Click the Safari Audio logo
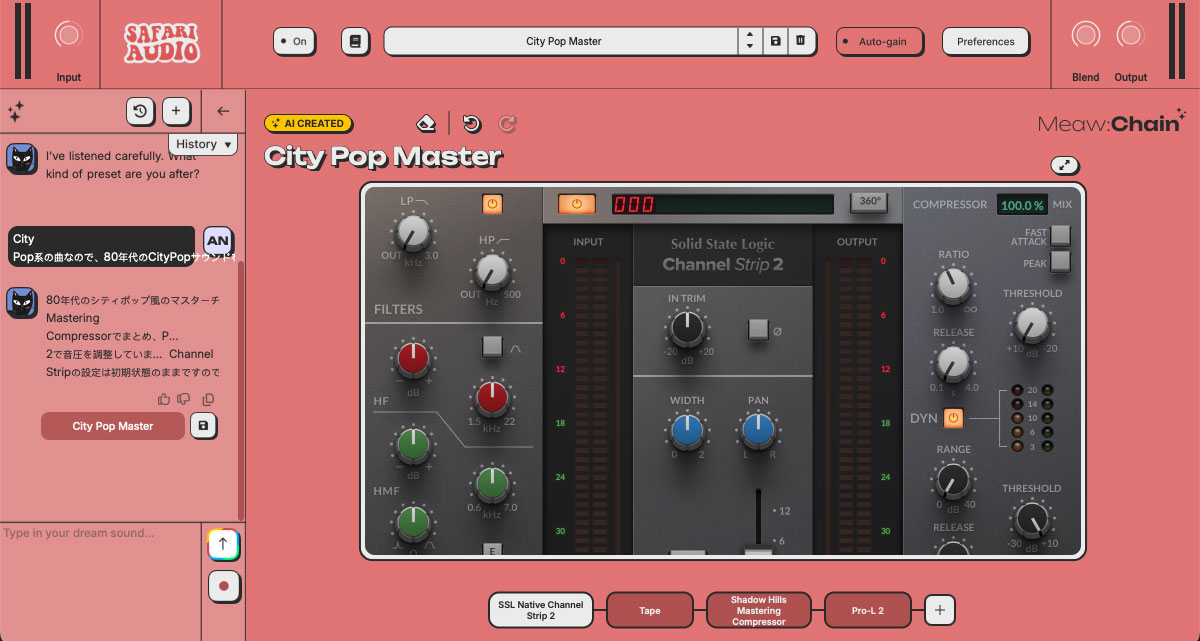The height and width of the screenshot is (641, 1200). 161,43
